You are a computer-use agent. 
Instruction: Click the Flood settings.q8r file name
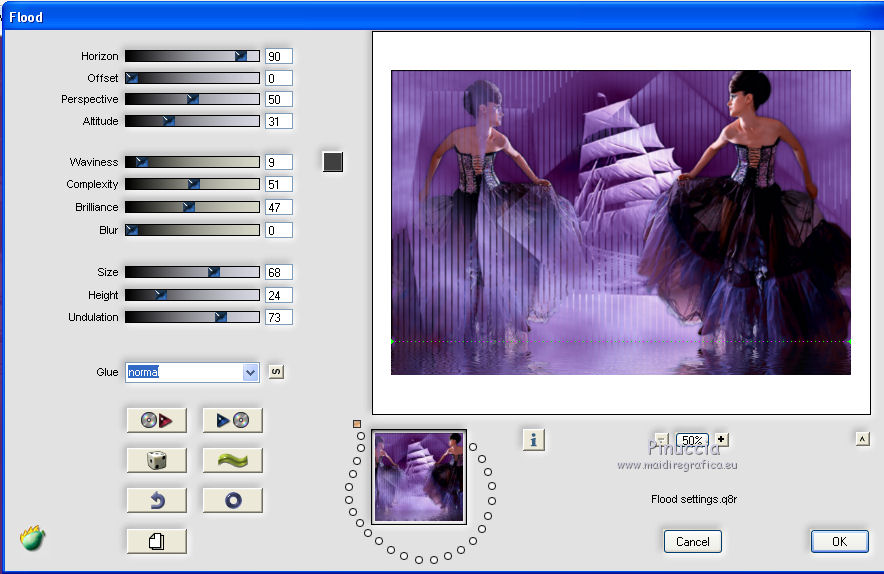[x=694, y=499]
